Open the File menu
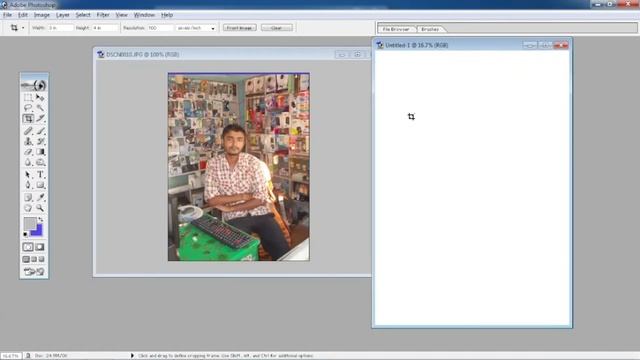The width and height of the screenshot is (640, 360). coord(7,15)
